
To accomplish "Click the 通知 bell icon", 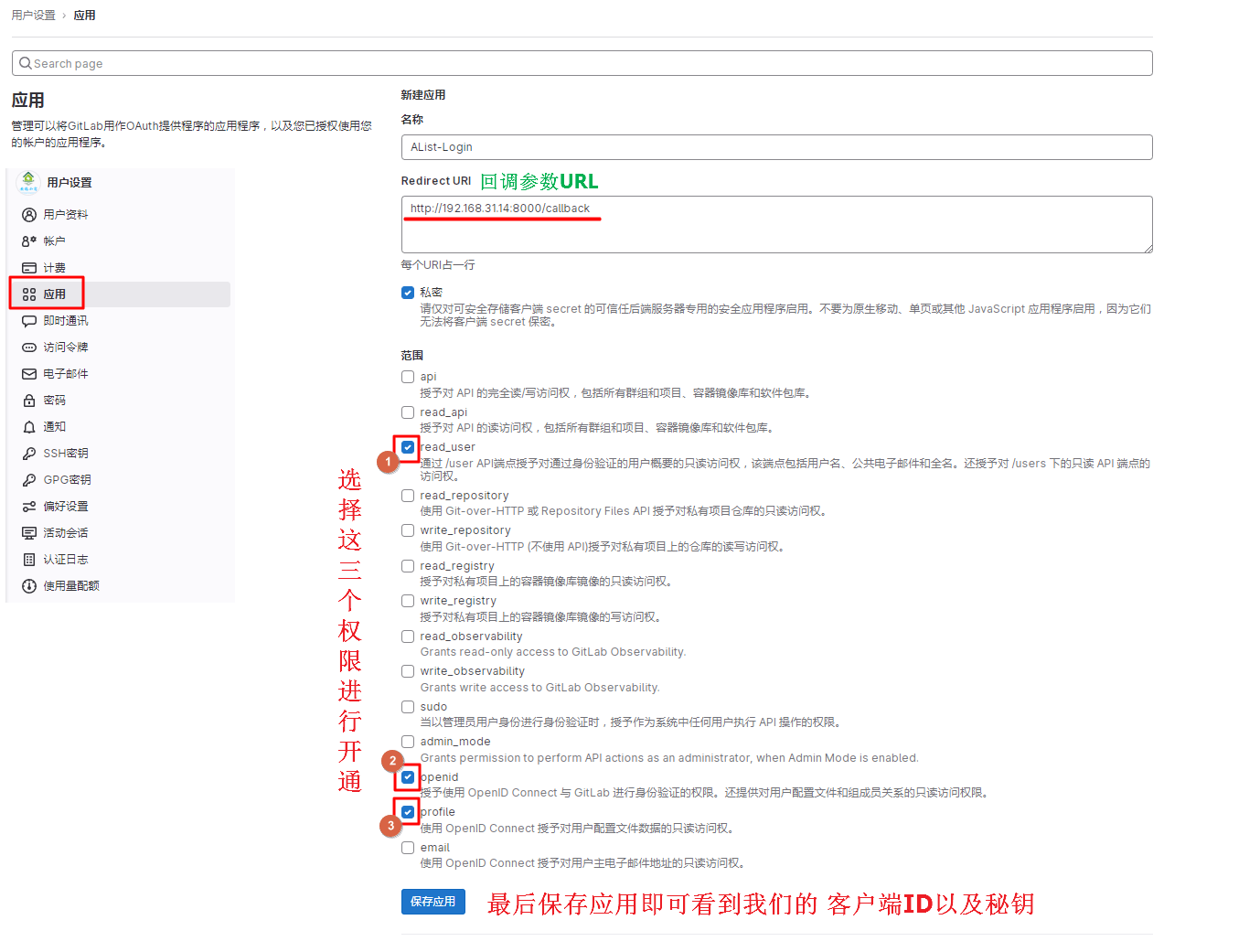I will click(x=54, y=426).
